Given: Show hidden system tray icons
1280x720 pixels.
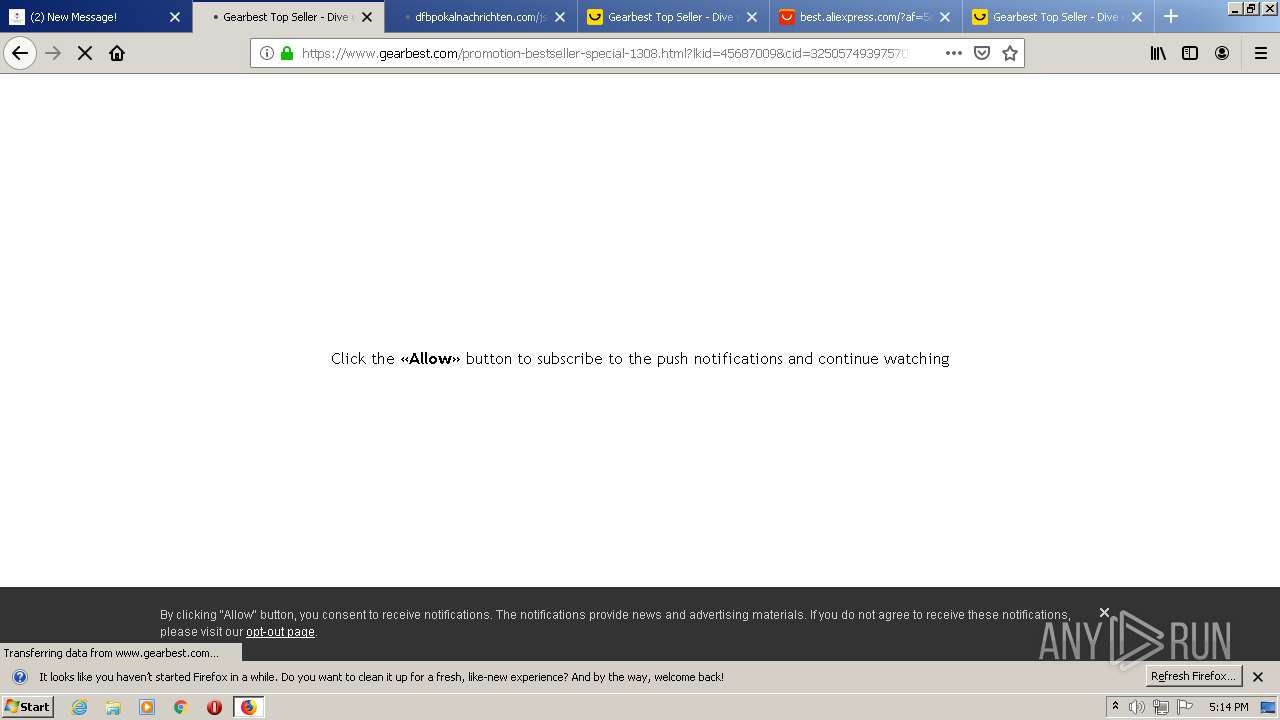Looking at the screenshot, I should (x=1116, y=707).
